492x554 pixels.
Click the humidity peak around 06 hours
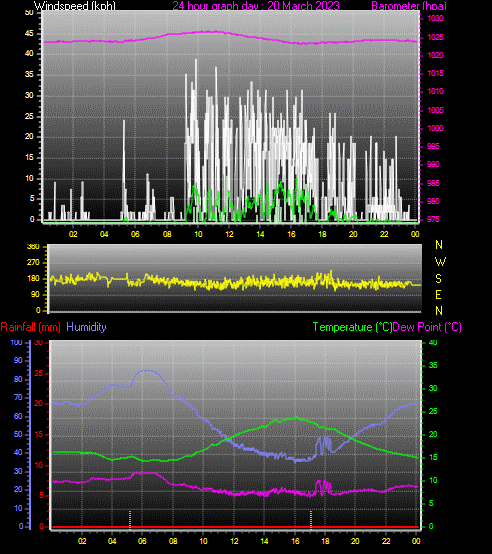[148, 371]
